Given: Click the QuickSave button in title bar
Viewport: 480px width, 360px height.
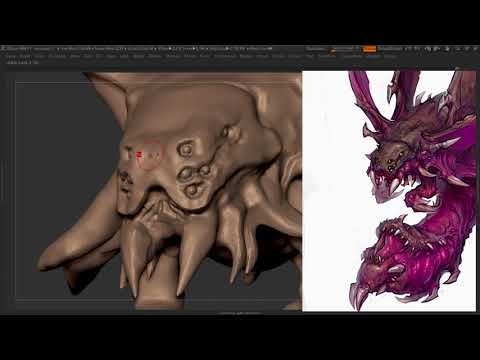Looking at the screenshot, I should (315, 49).
